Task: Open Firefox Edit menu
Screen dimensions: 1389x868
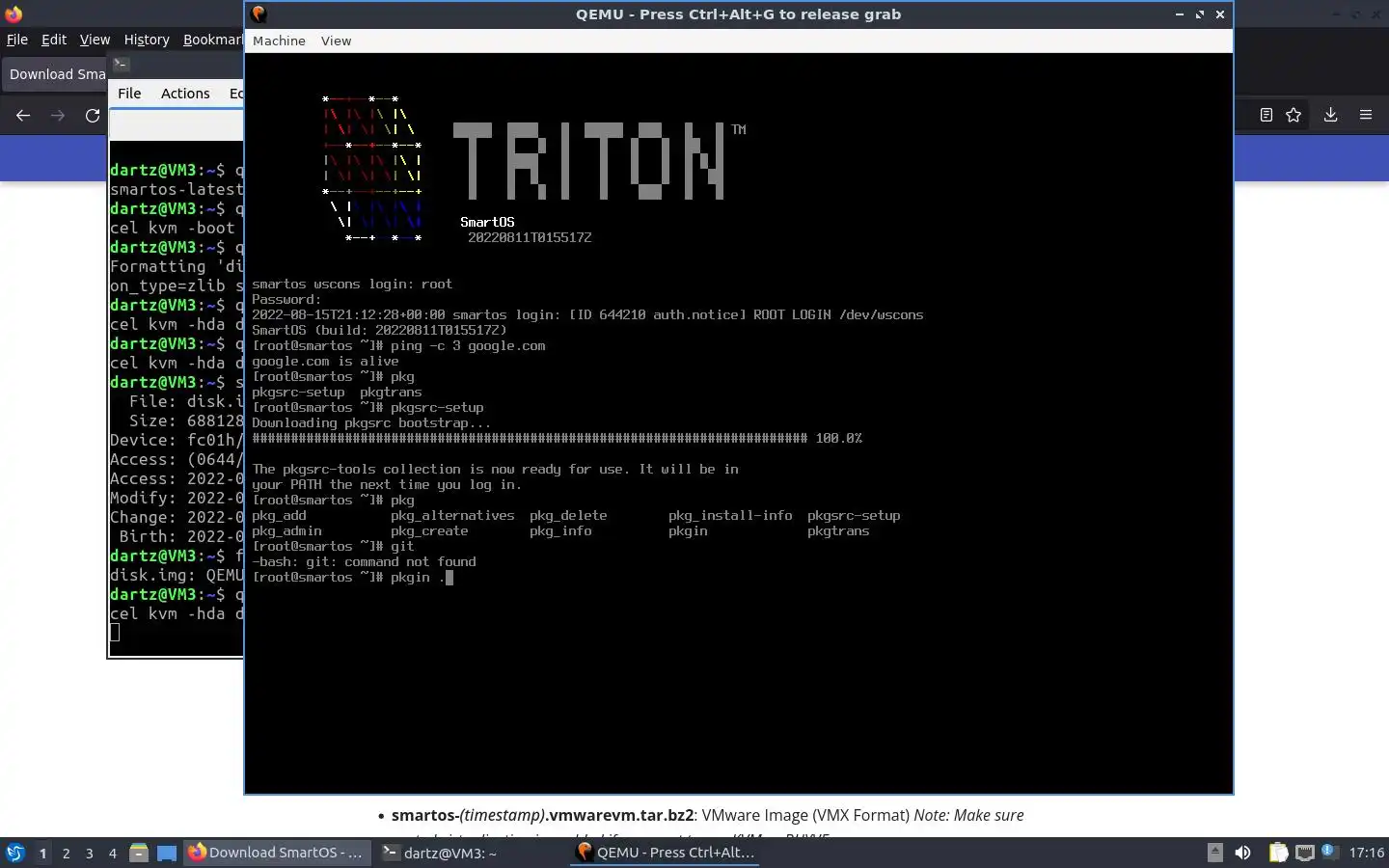Action: 54,40
